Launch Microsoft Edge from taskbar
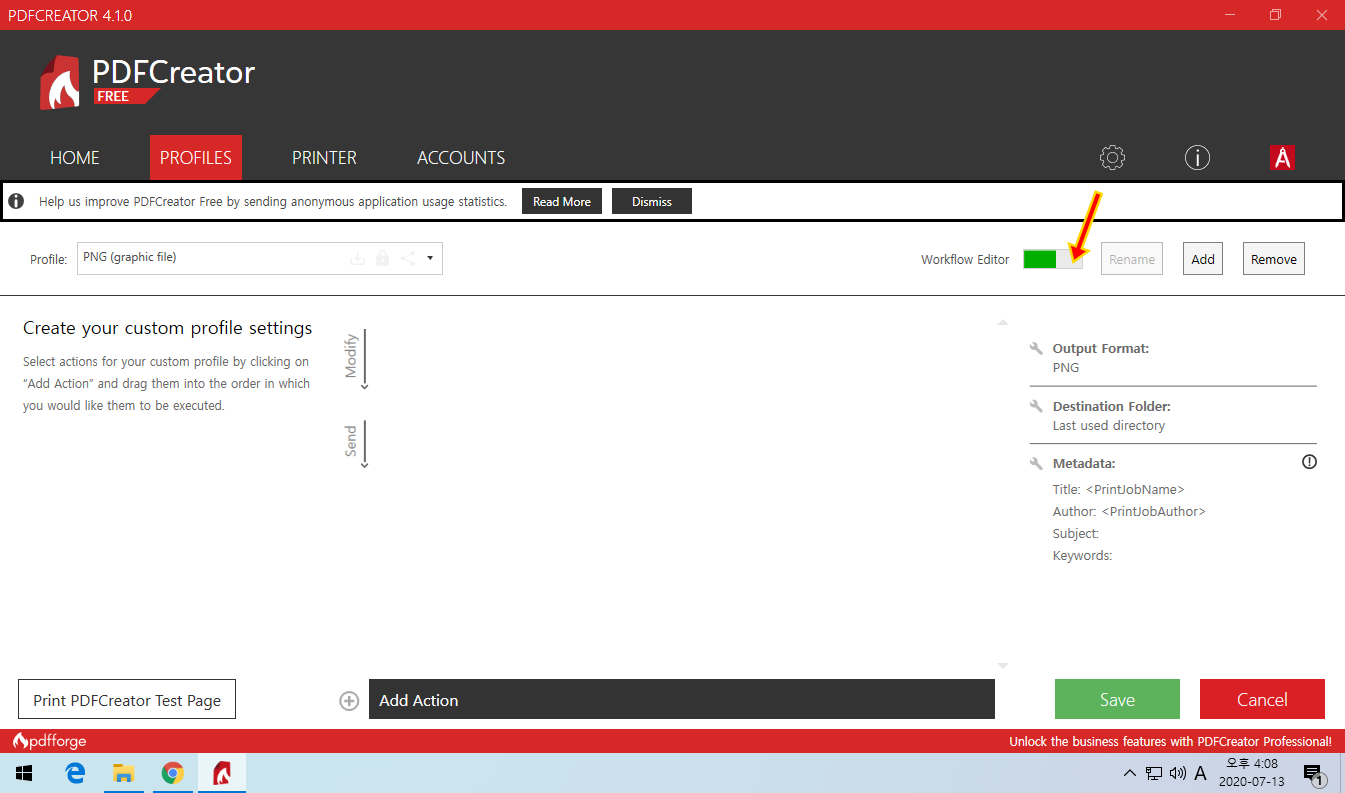The width and height of the screenshot is (1345, 793). (75, 773)
